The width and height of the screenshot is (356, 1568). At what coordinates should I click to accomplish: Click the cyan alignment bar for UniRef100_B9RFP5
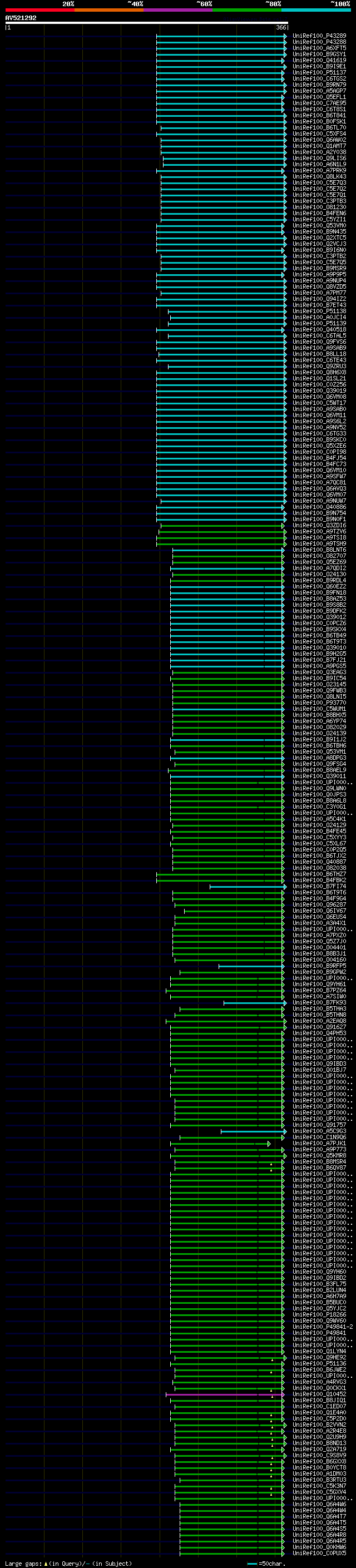pos(251,967)
